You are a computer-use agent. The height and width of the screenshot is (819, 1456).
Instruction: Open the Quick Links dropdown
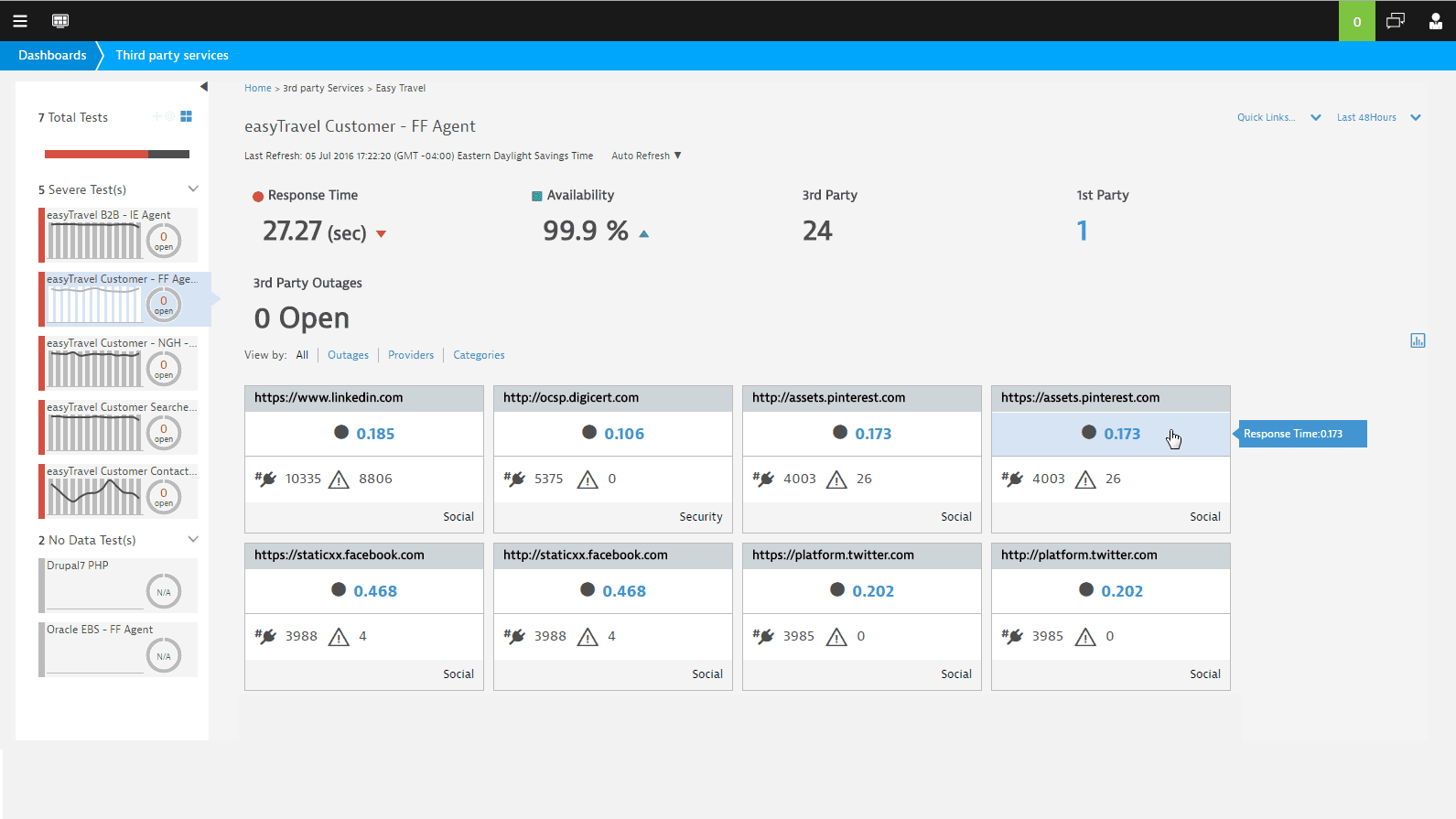coord(1278,117)
